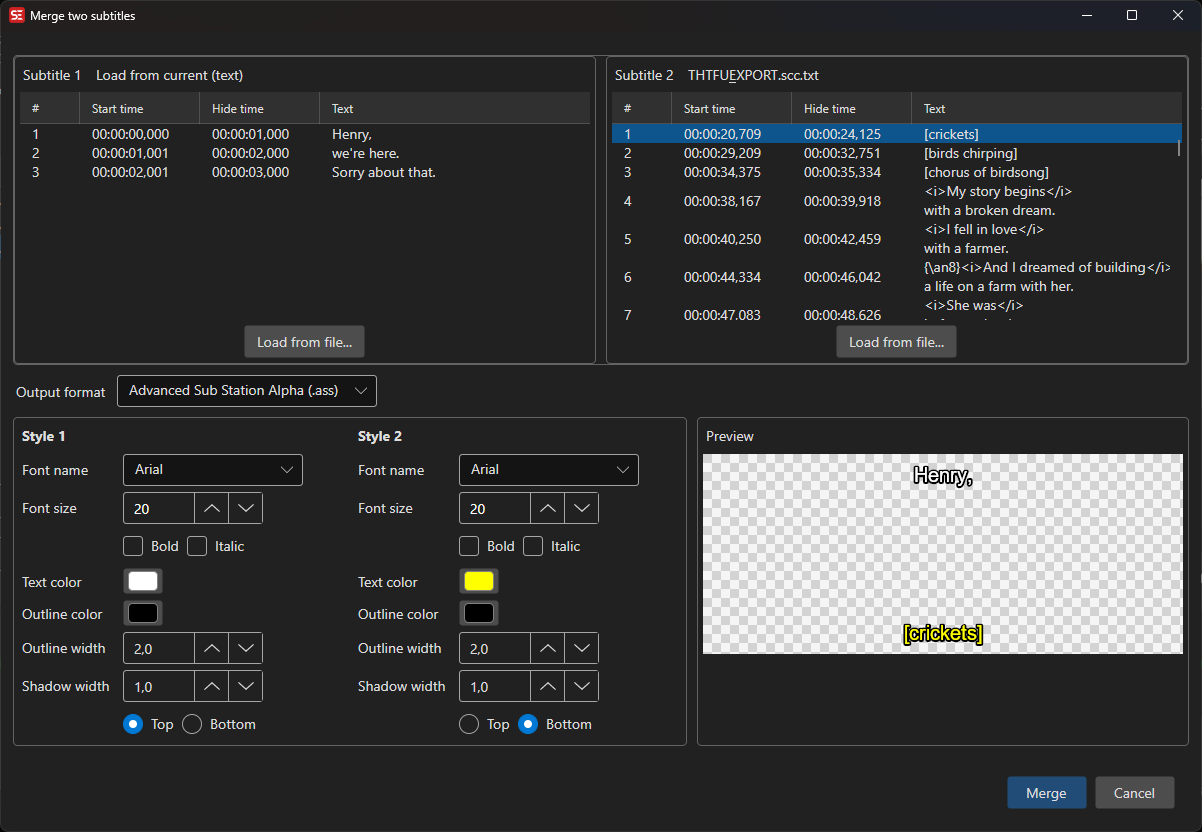Click Subtitle 1 Hide time column header

coord(259,108)
